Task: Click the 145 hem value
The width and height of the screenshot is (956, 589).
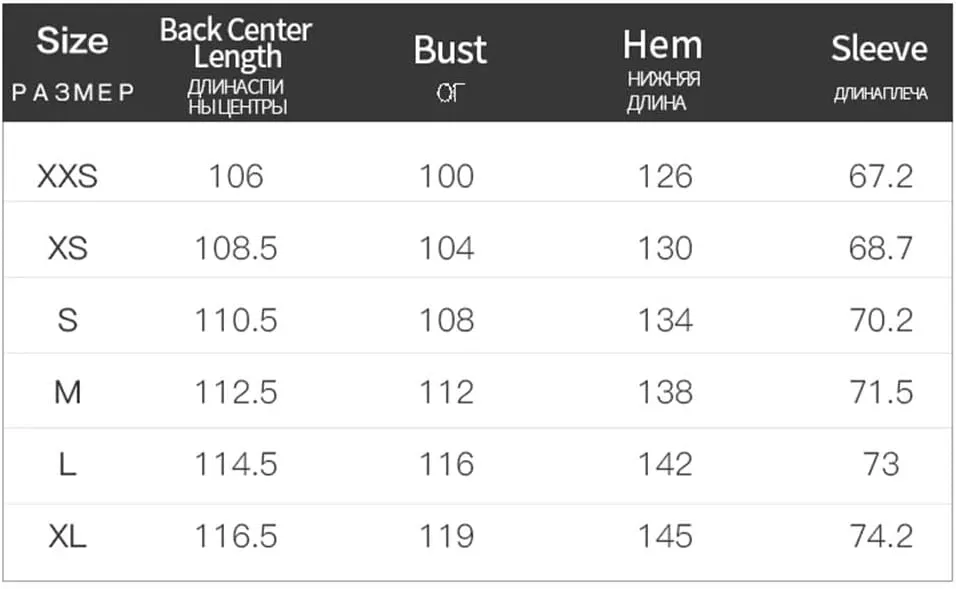Action: click(x=665, y=537)
